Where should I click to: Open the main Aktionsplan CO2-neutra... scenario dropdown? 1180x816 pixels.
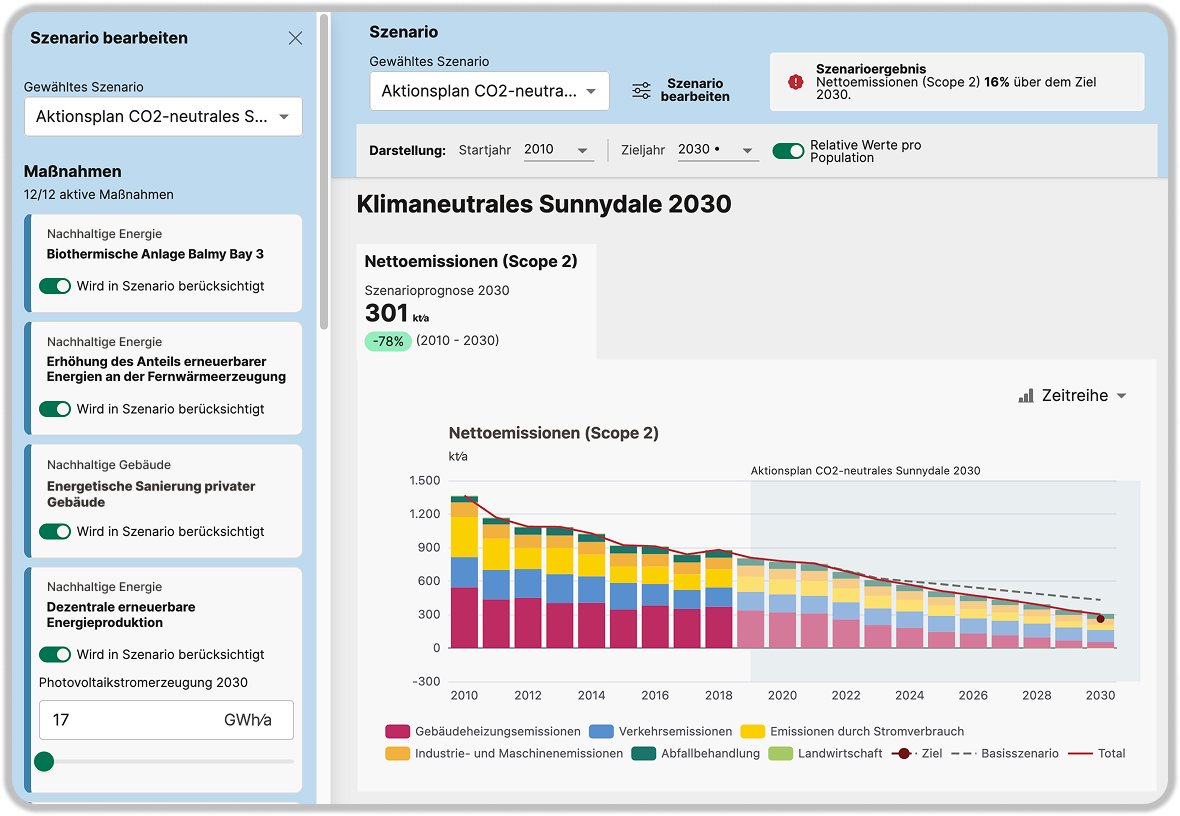(489, 91)
